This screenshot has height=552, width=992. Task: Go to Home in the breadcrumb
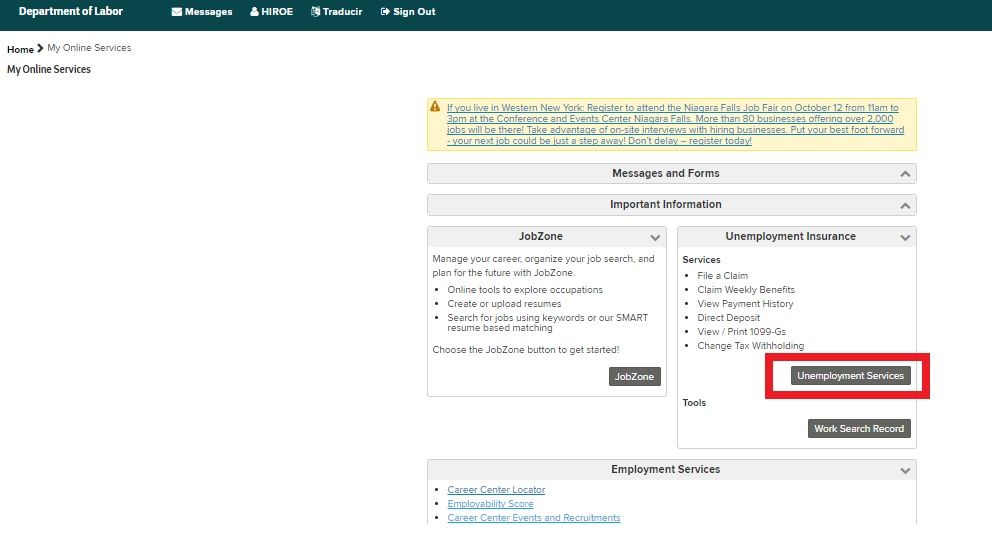[20, 49]
